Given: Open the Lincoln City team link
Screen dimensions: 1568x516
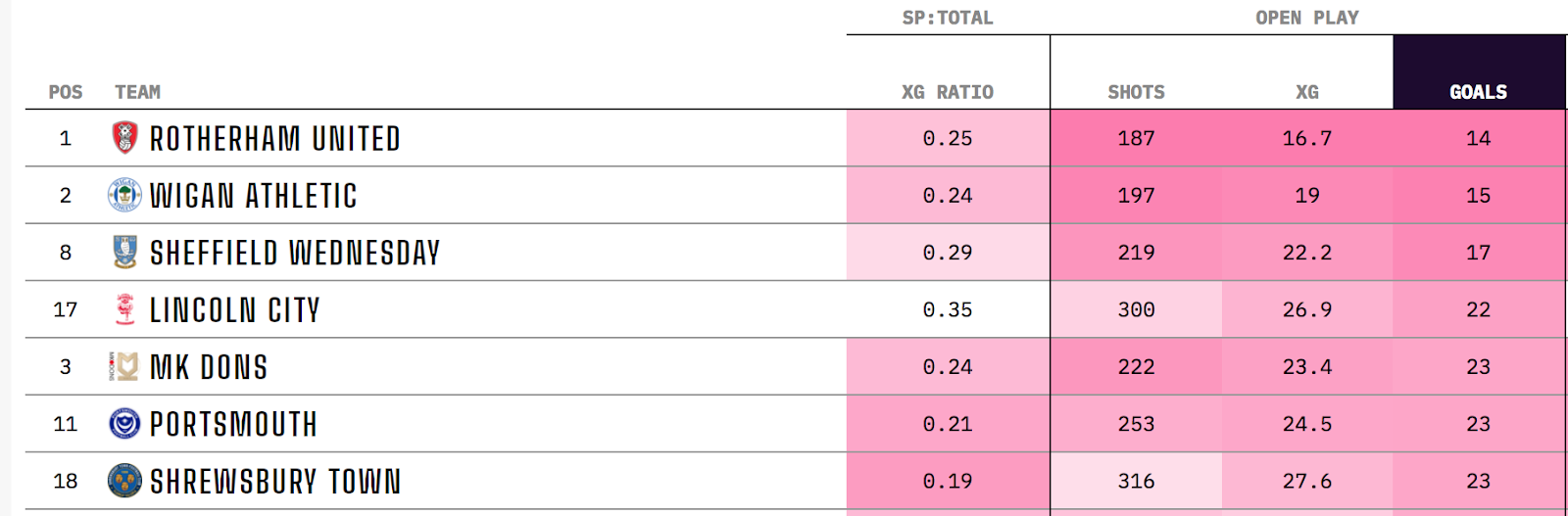Looking at the screenshot, I should (x=235, y=310).
